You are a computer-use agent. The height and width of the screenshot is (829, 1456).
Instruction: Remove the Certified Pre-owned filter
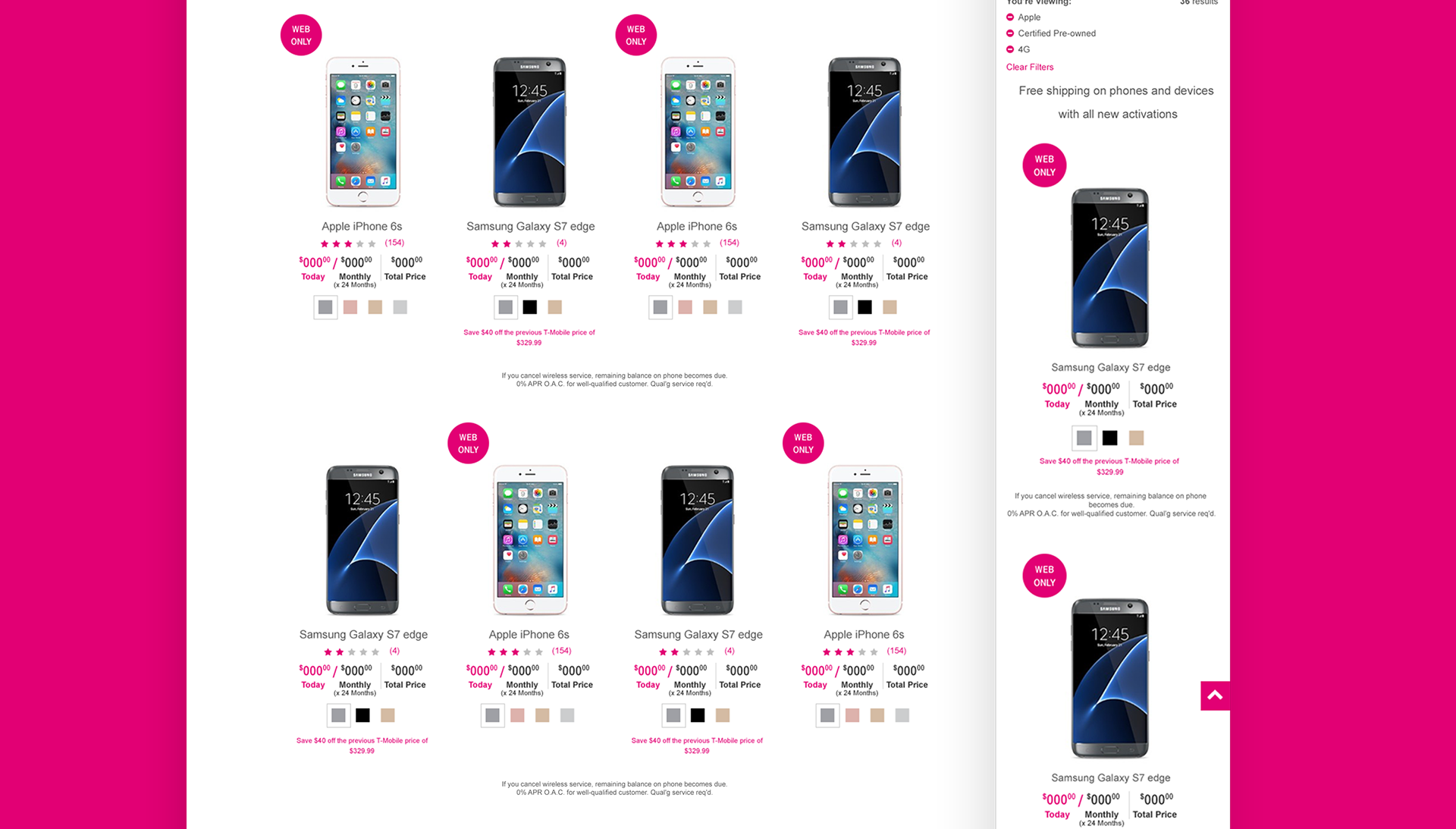click(x=1009, y=33)
